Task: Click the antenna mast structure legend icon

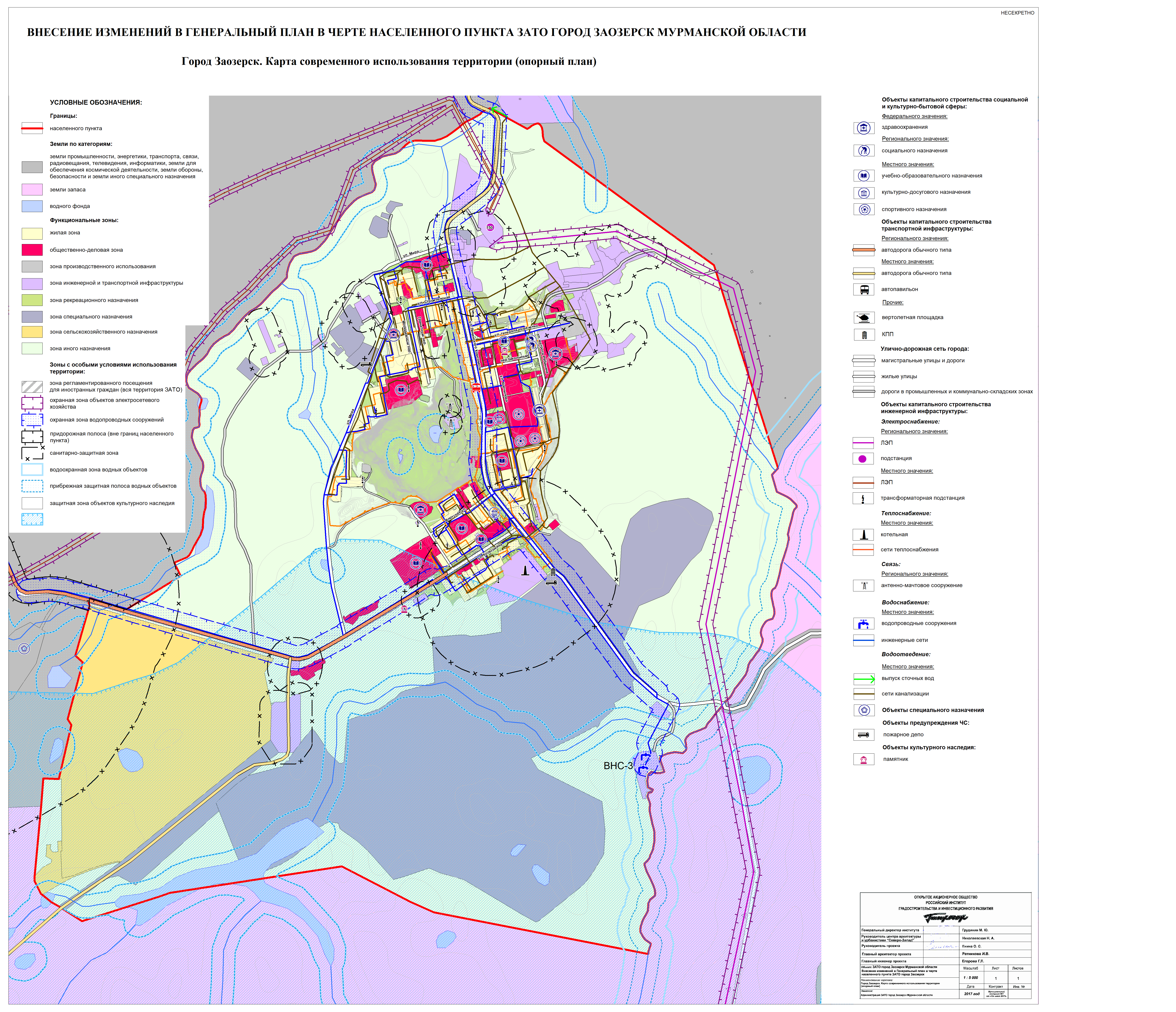Action: (864, 586)
